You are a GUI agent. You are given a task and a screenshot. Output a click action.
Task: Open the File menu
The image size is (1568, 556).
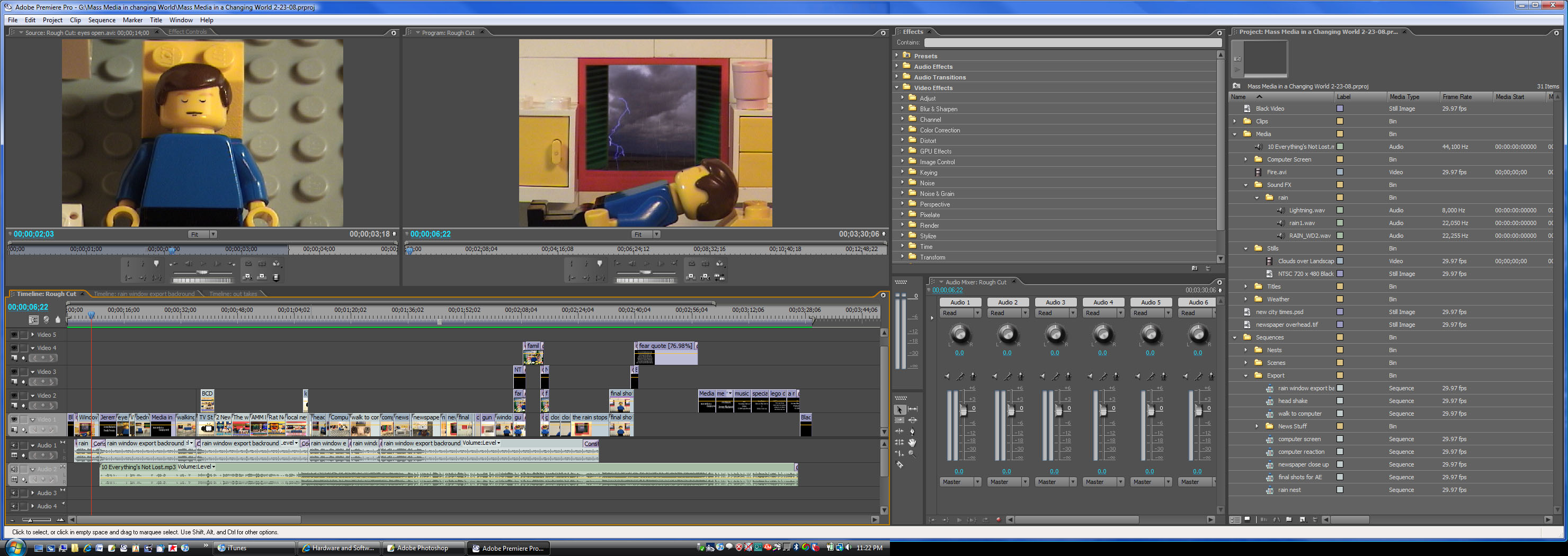[13, 20]
